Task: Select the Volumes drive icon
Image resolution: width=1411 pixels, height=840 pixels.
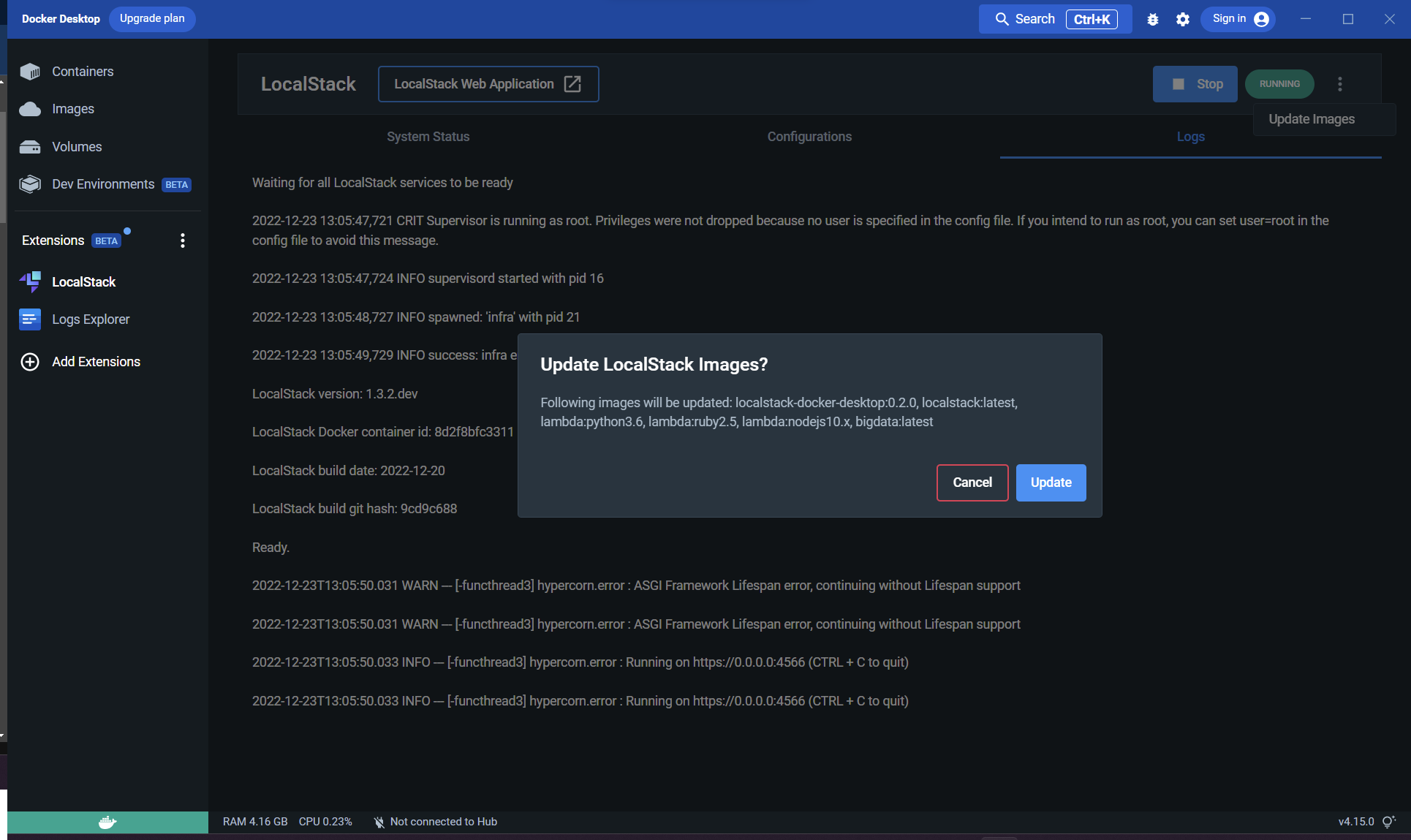Action: pos(30,147)
